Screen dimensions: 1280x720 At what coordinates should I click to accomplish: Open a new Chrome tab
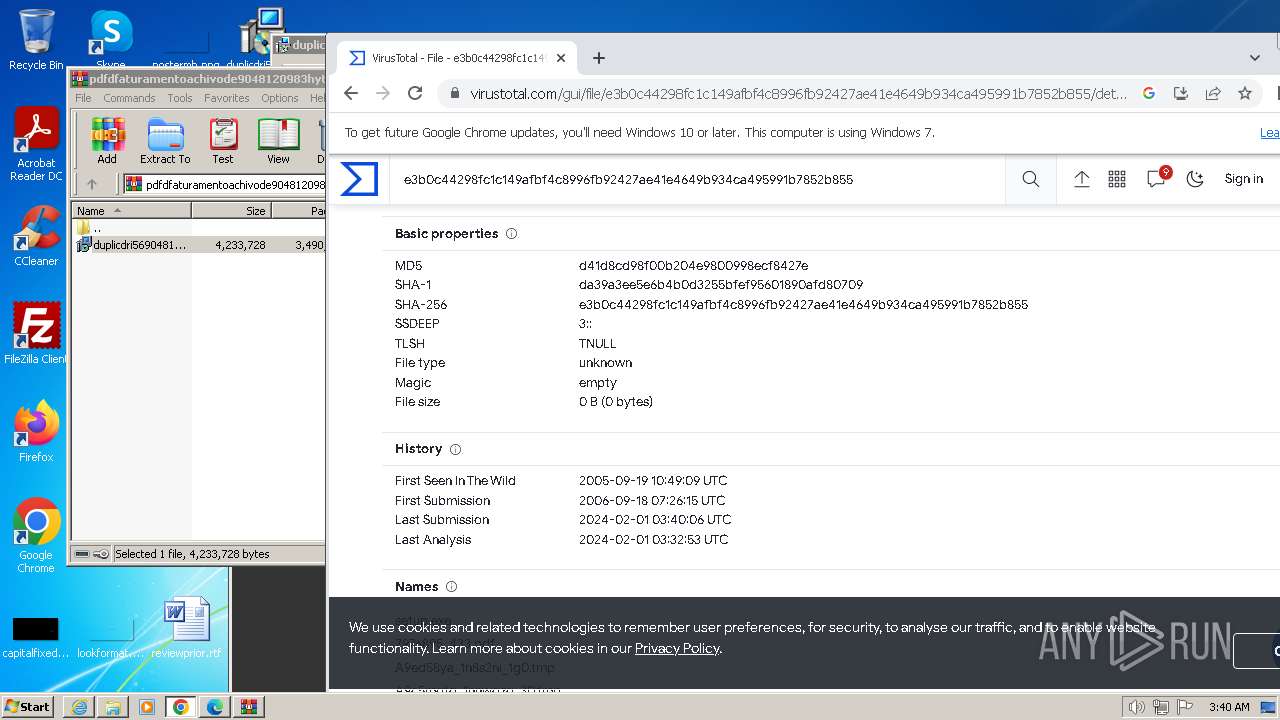(x=598, y=58)
